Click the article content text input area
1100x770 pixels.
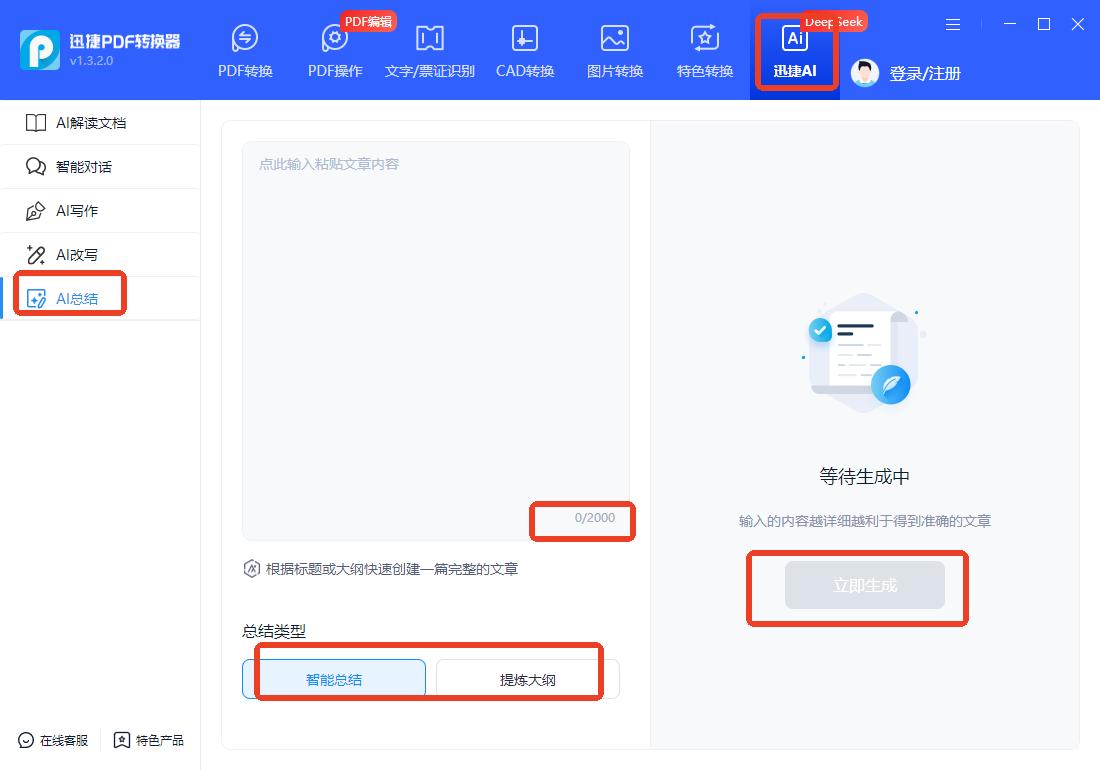[435, 330]
